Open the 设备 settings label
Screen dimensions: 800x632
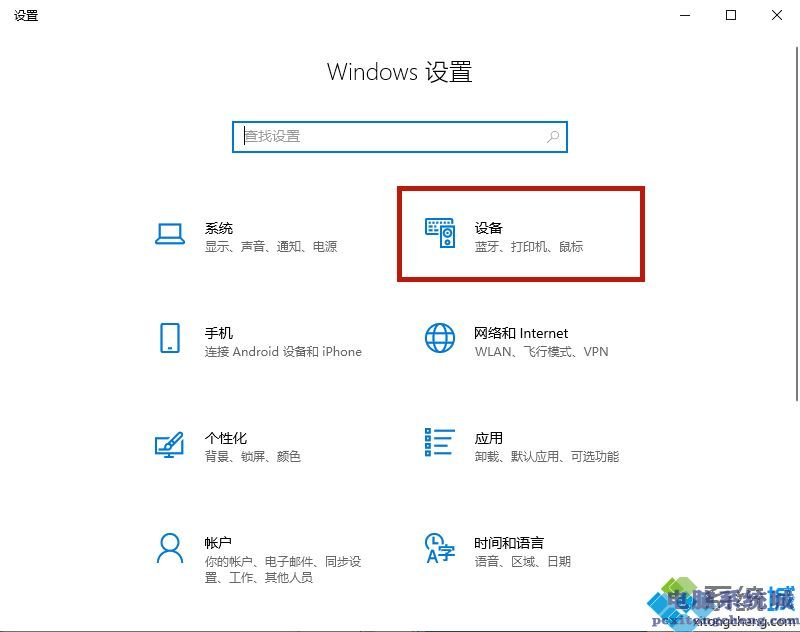[x=489, y=228]
